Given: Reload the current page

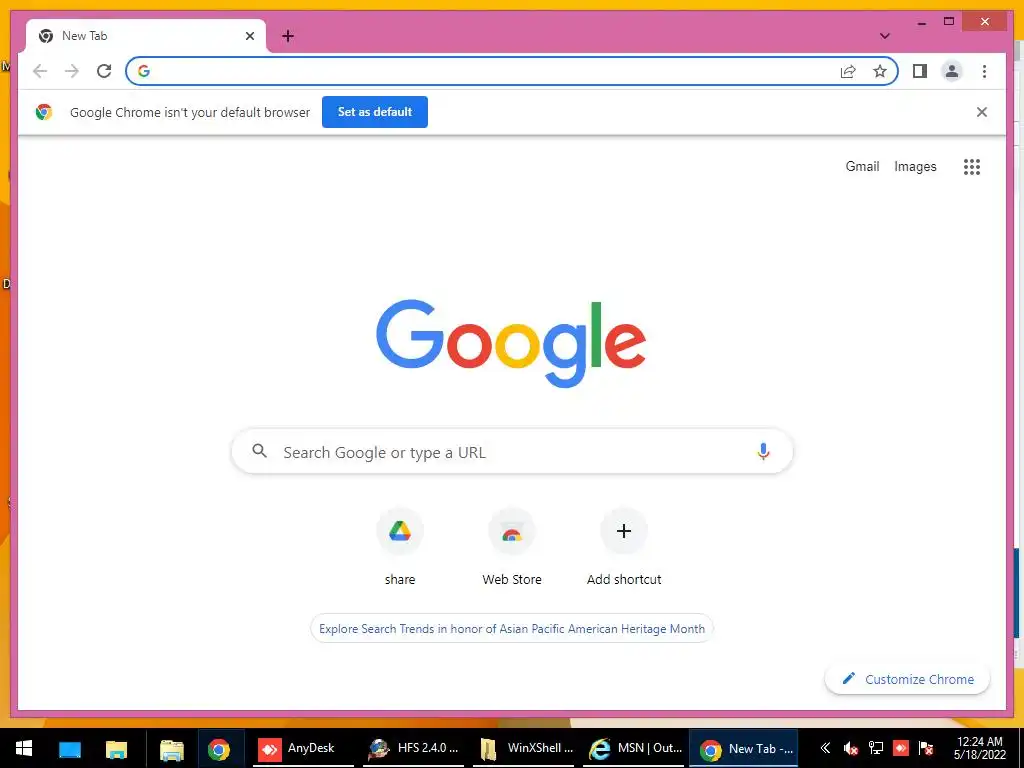Looking at the screenshot, I should coord(104,71).
